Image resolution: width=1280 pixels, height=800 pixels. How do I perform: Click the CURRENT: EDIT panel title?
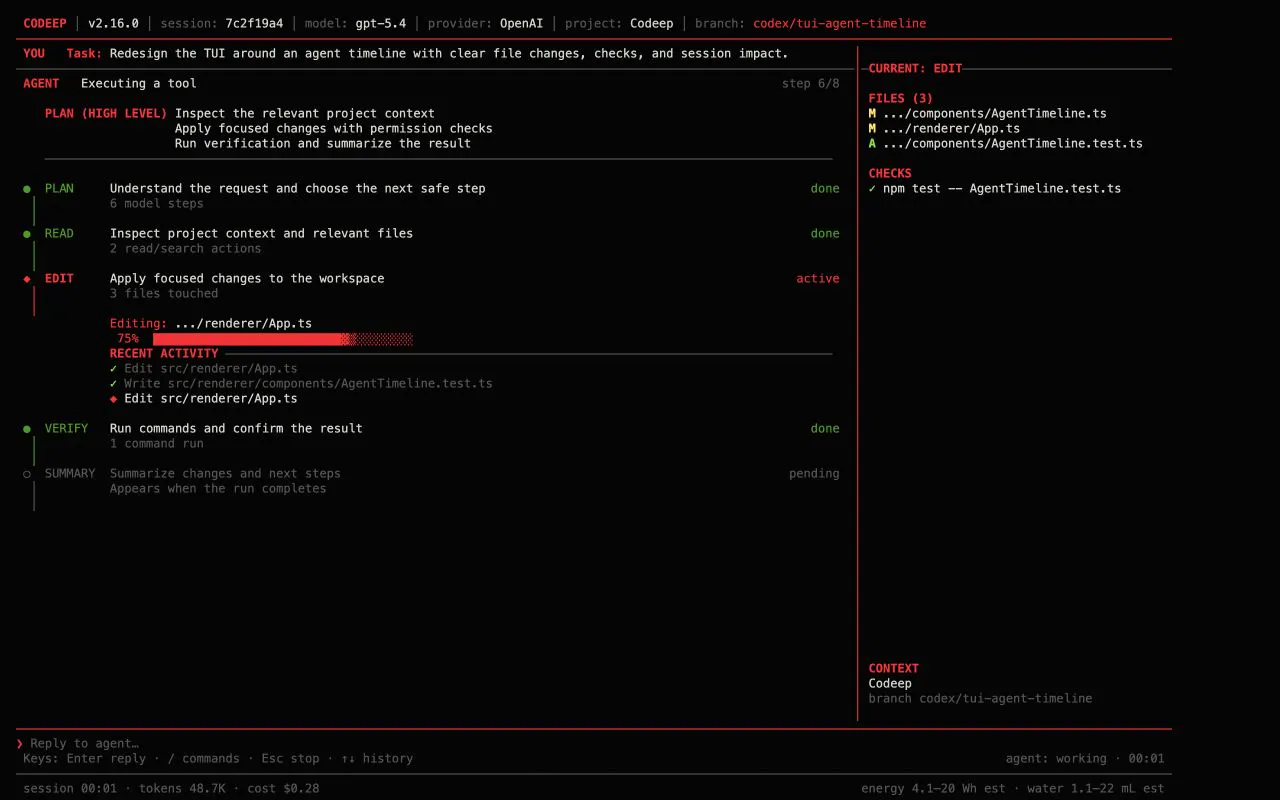(915, 69)
